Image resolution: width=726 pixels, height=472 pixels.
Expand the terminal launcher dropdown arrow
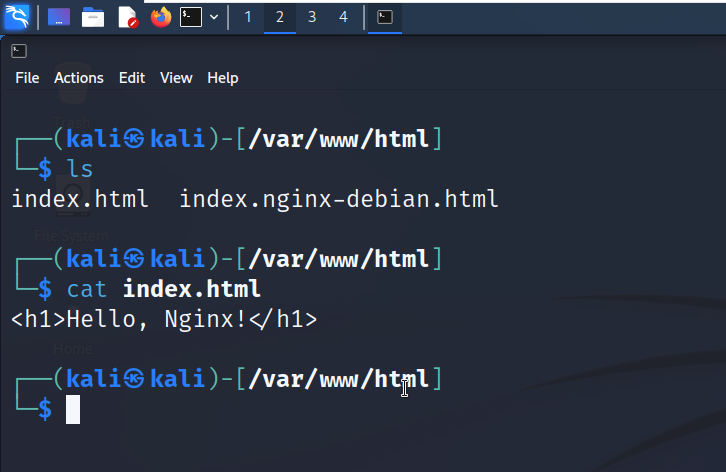click(214, 17)
